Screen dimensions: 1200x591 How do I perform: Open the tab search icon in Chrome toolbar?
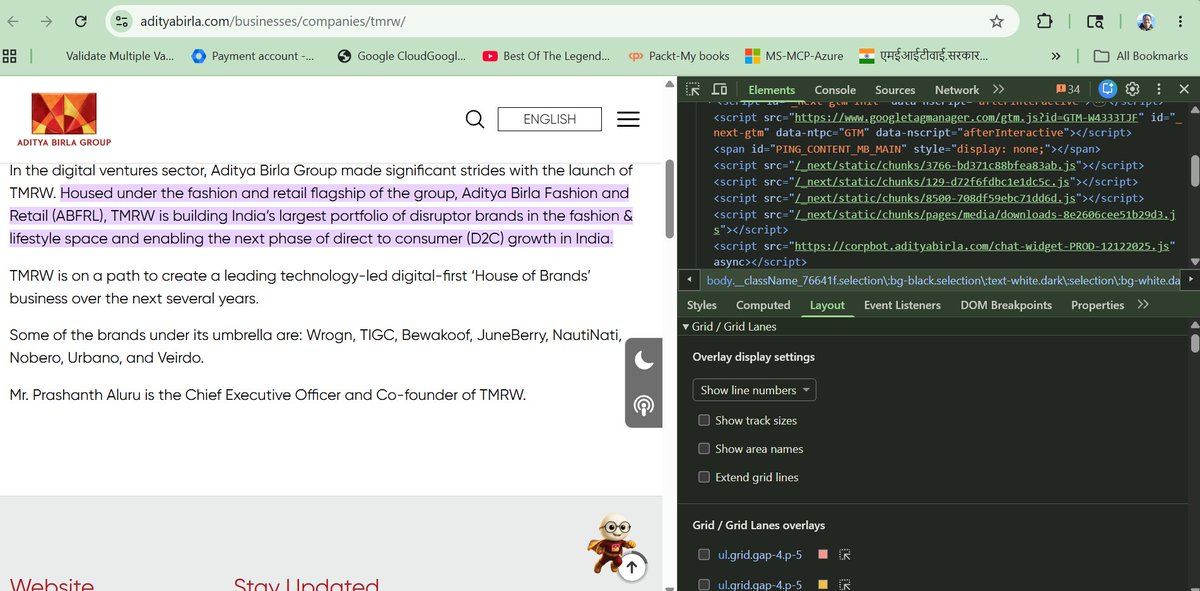click(x=1095, y=21)
